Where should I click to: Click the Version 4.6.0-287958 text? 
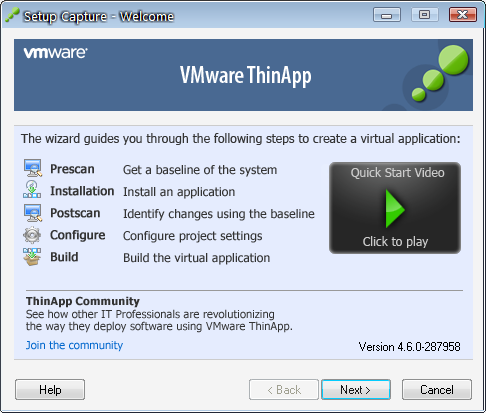tap(409, 347)
